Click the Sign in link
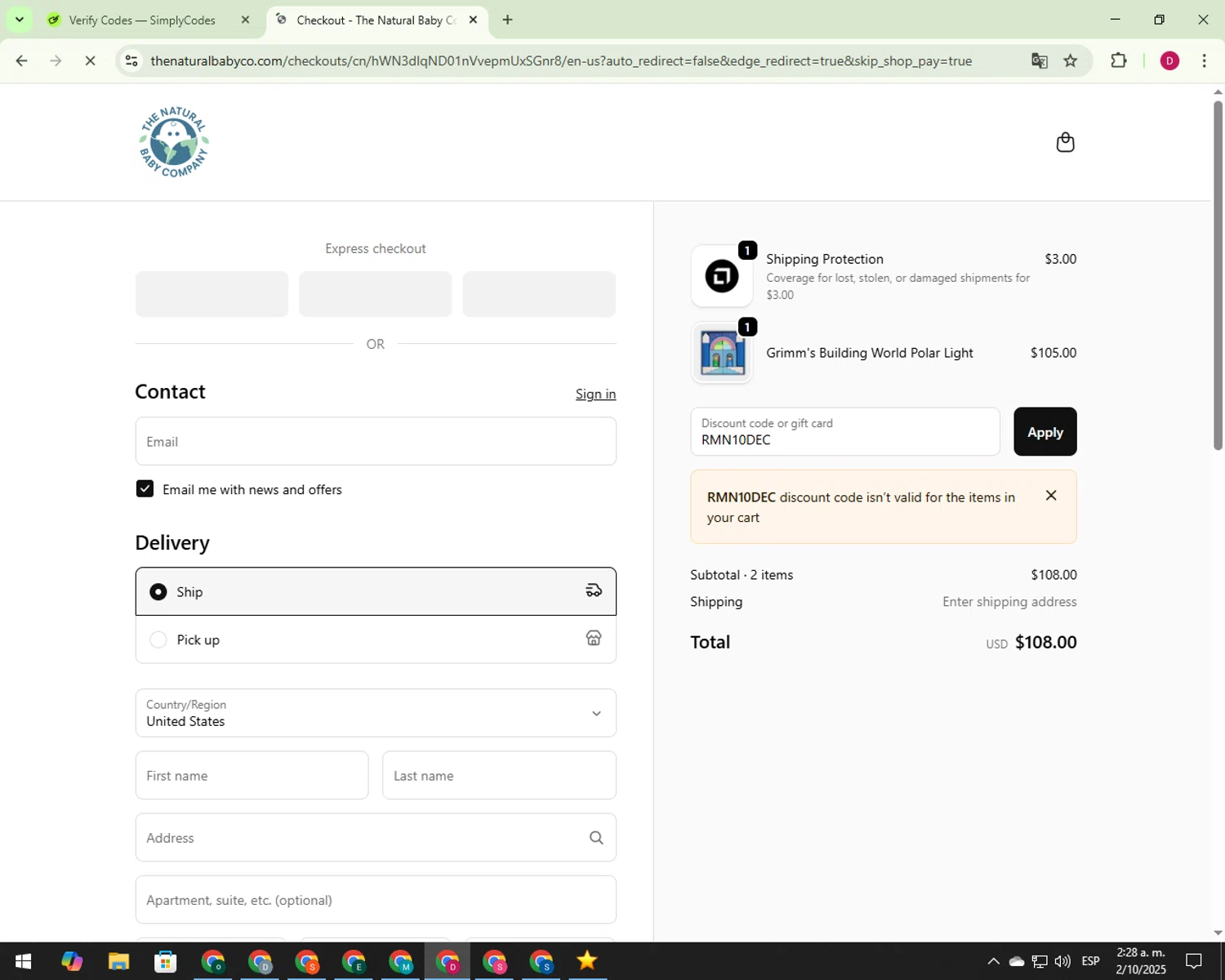The image size is (1225, 980). coord(595,394)
